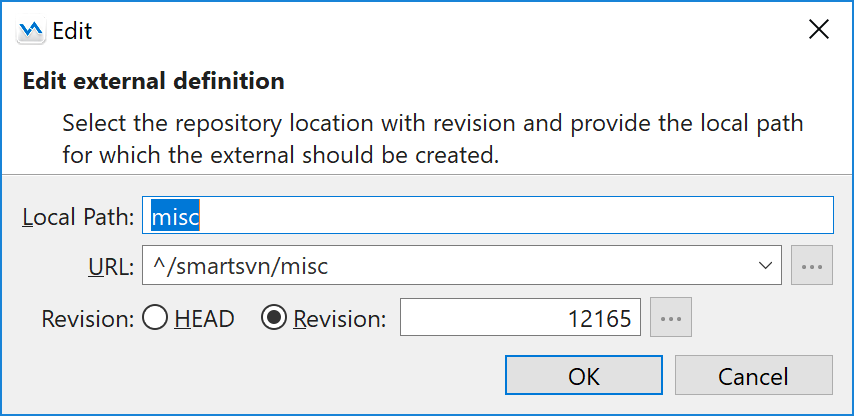Screen dimensions: 854x416
Task: Confirm the dialog with OK
Action: click(x=584, y=376)
